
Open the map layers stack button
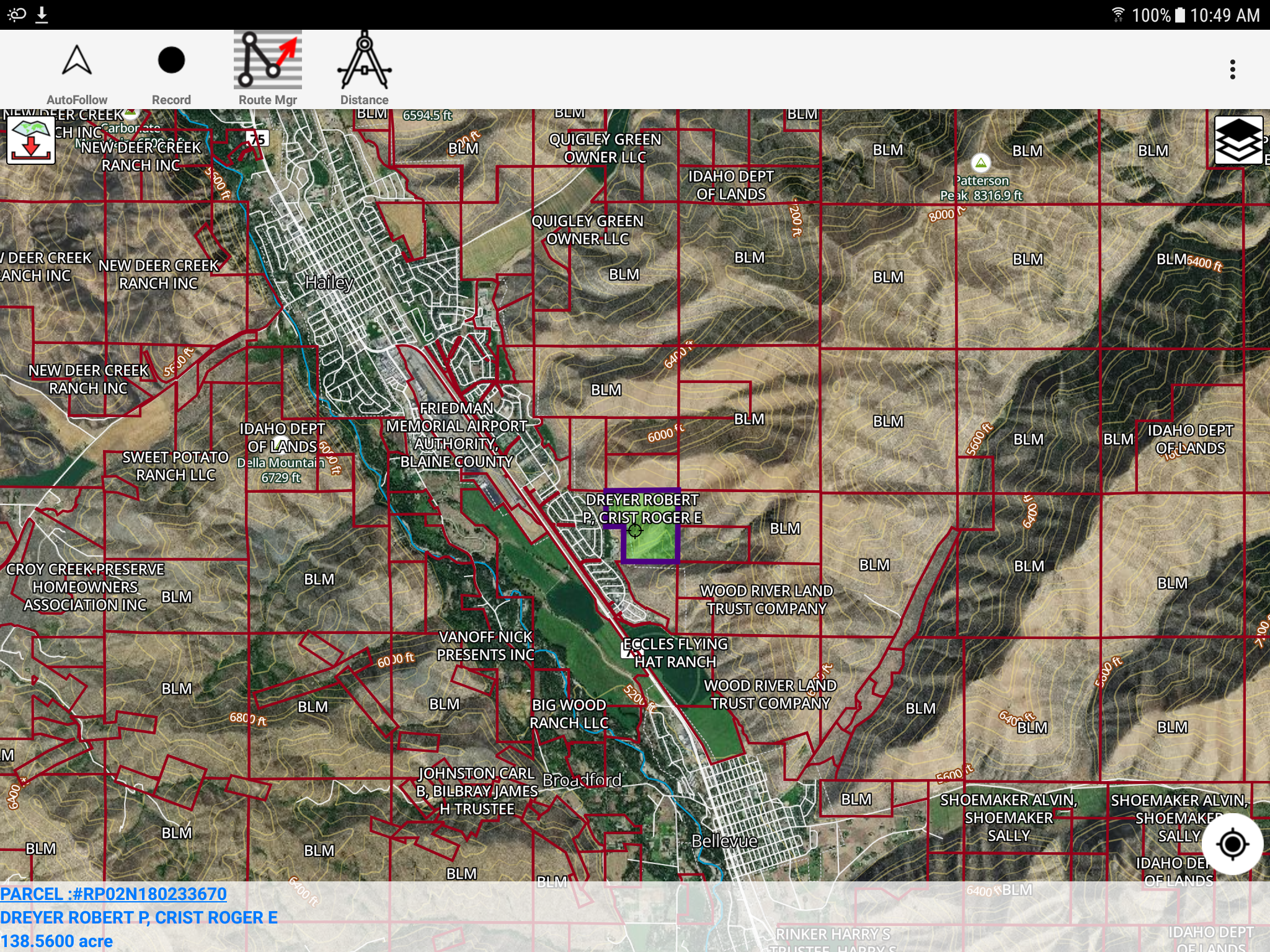(1238, 141)
